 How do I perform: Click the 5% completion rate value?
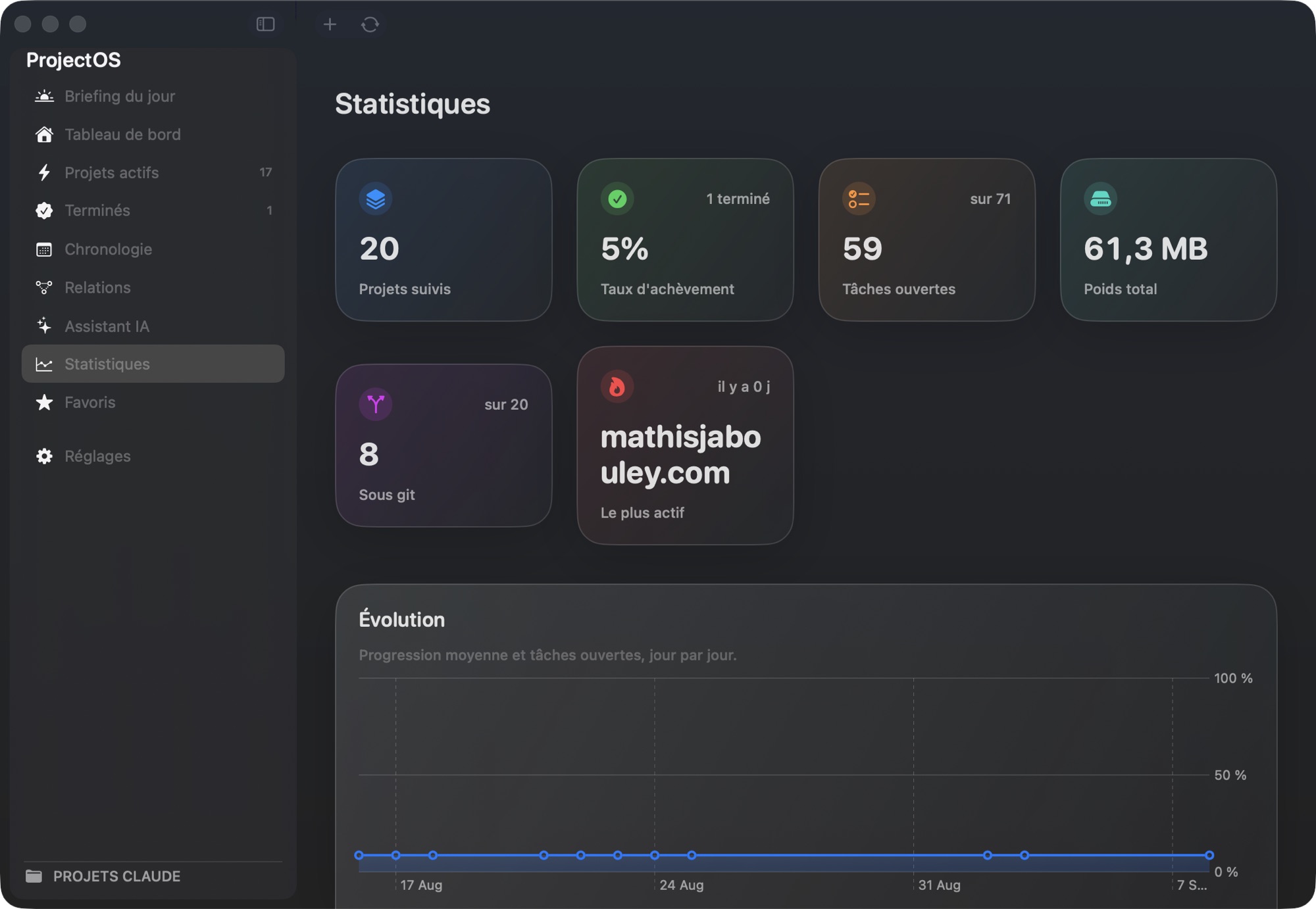pyautogui.click(x=624, y=249)
